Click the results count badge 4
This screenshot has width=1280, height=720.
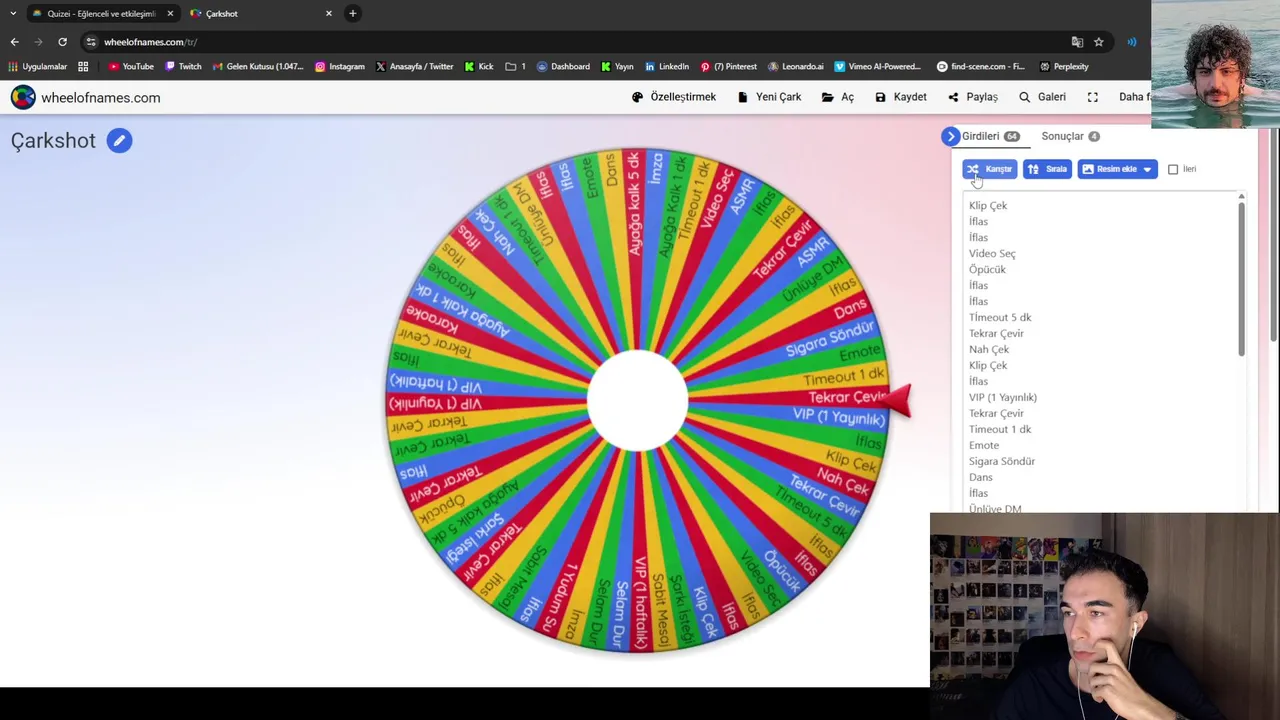1094,137
